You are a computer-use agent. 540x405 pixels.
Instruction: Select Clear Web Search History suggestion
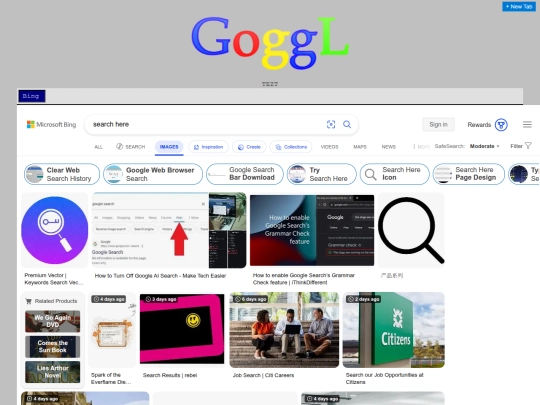click(x=62, y=174)
